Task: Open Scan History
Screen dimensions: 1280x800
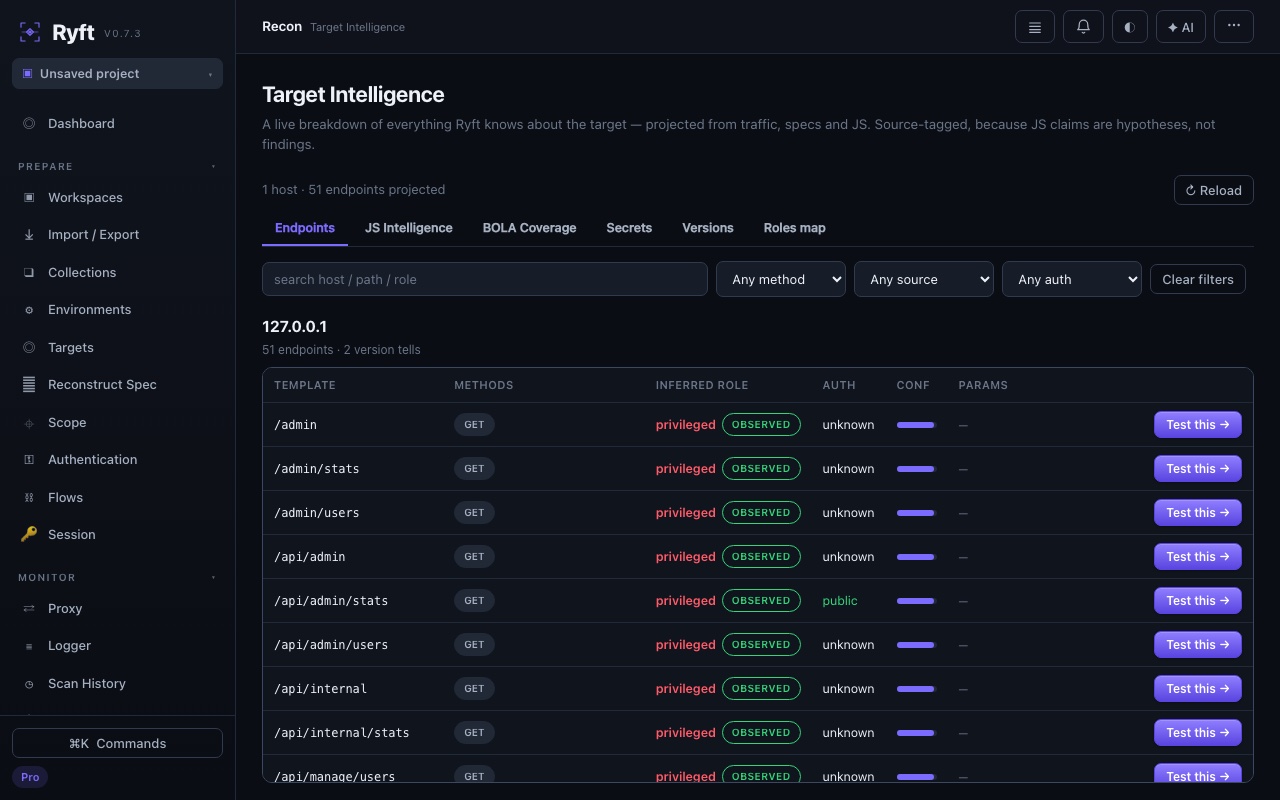Action: [117, 683]
